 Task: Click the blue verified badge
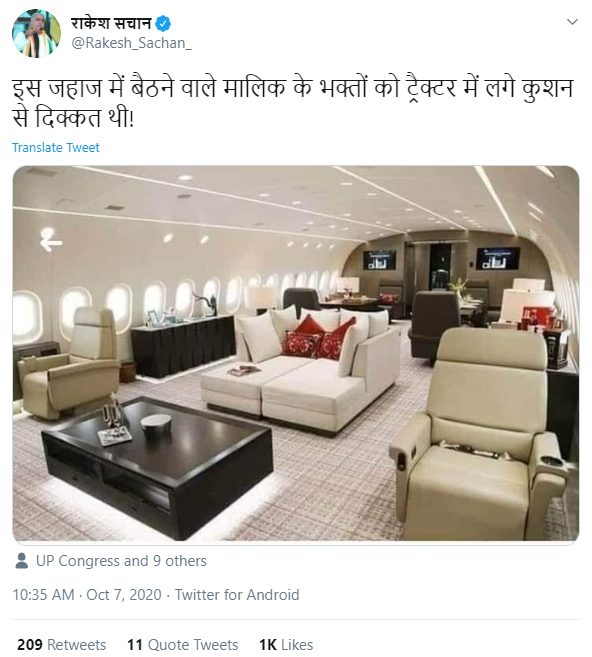click(x=163, y=23)
